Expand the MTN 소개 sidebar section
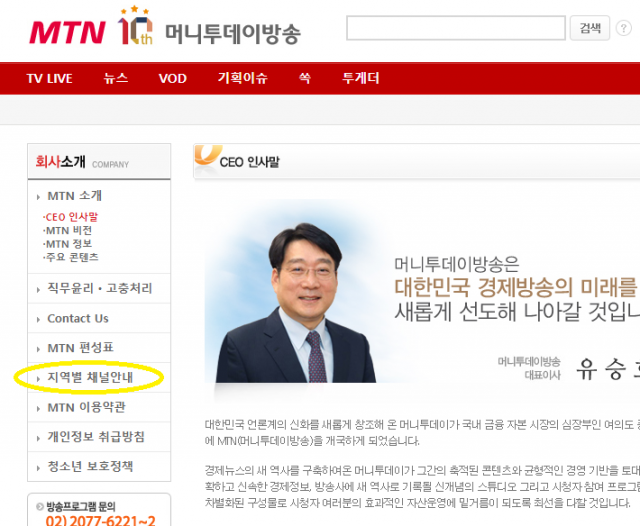This screenshot has height=526, width=640. coord(74,196)
